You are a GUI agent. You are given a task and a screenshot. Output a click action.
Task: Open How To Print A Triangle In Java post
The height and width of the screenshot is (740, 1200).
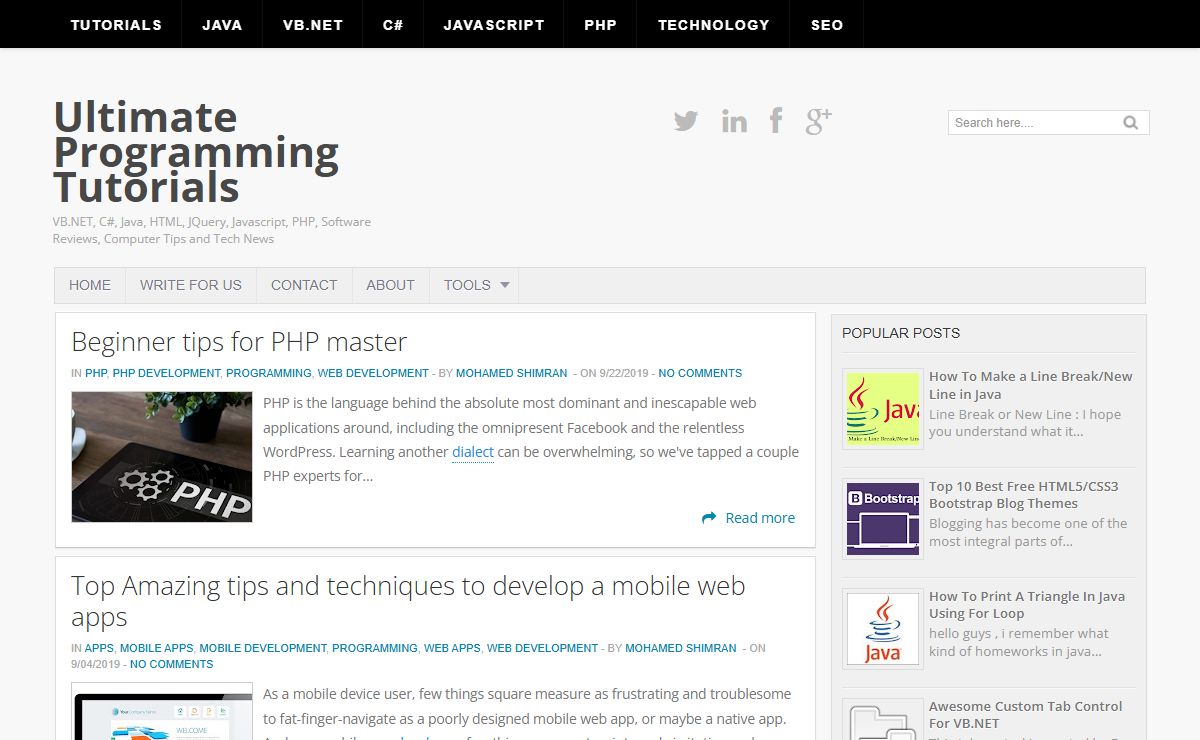tap(1027, 605)
